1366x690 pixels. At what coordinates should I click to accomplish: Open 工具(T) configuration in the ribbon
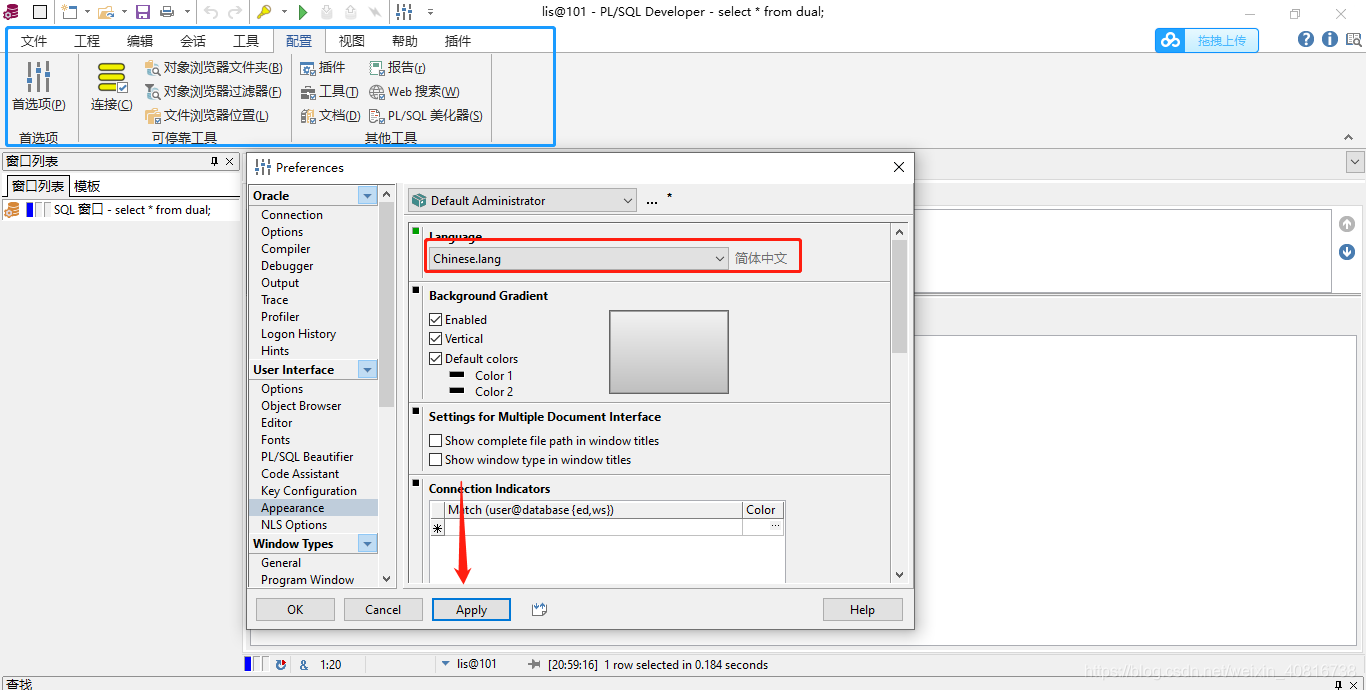coord(329,91)
